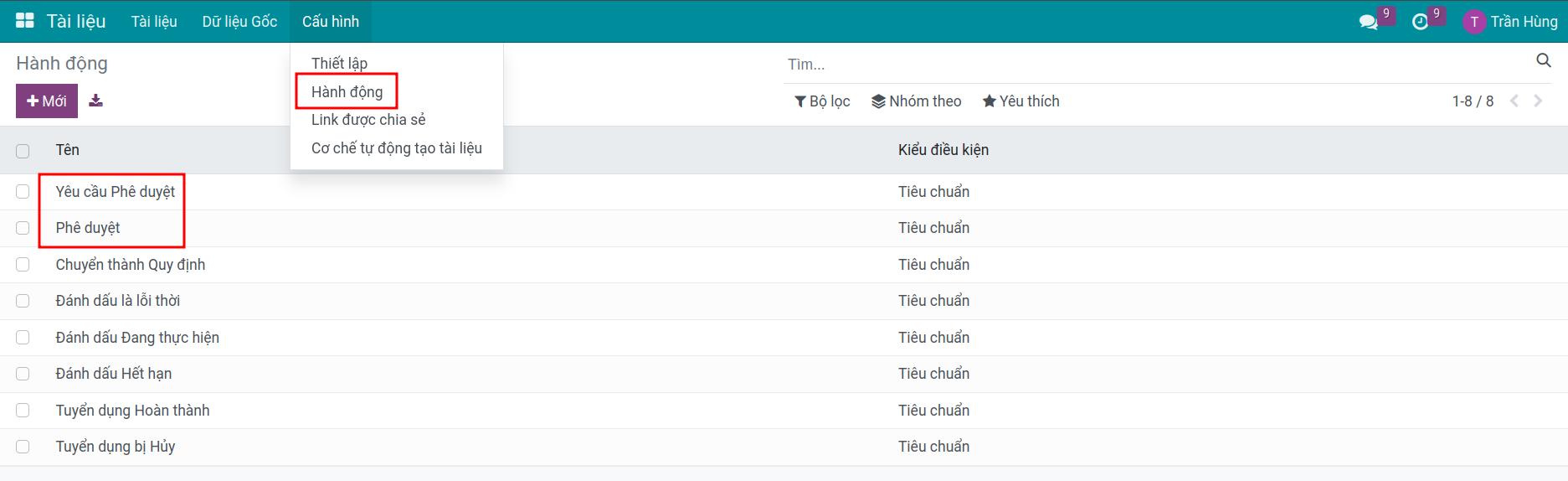
Task: Open the Tuyển dụng Hoàn thành record
Action: click(x=132, y=411)
